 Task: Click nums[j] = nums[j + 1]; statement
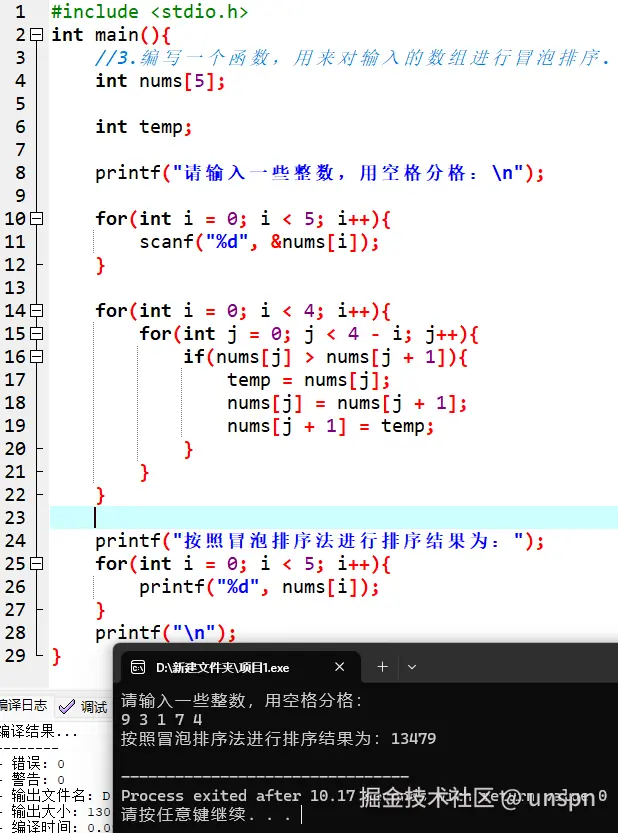[347, 403]
